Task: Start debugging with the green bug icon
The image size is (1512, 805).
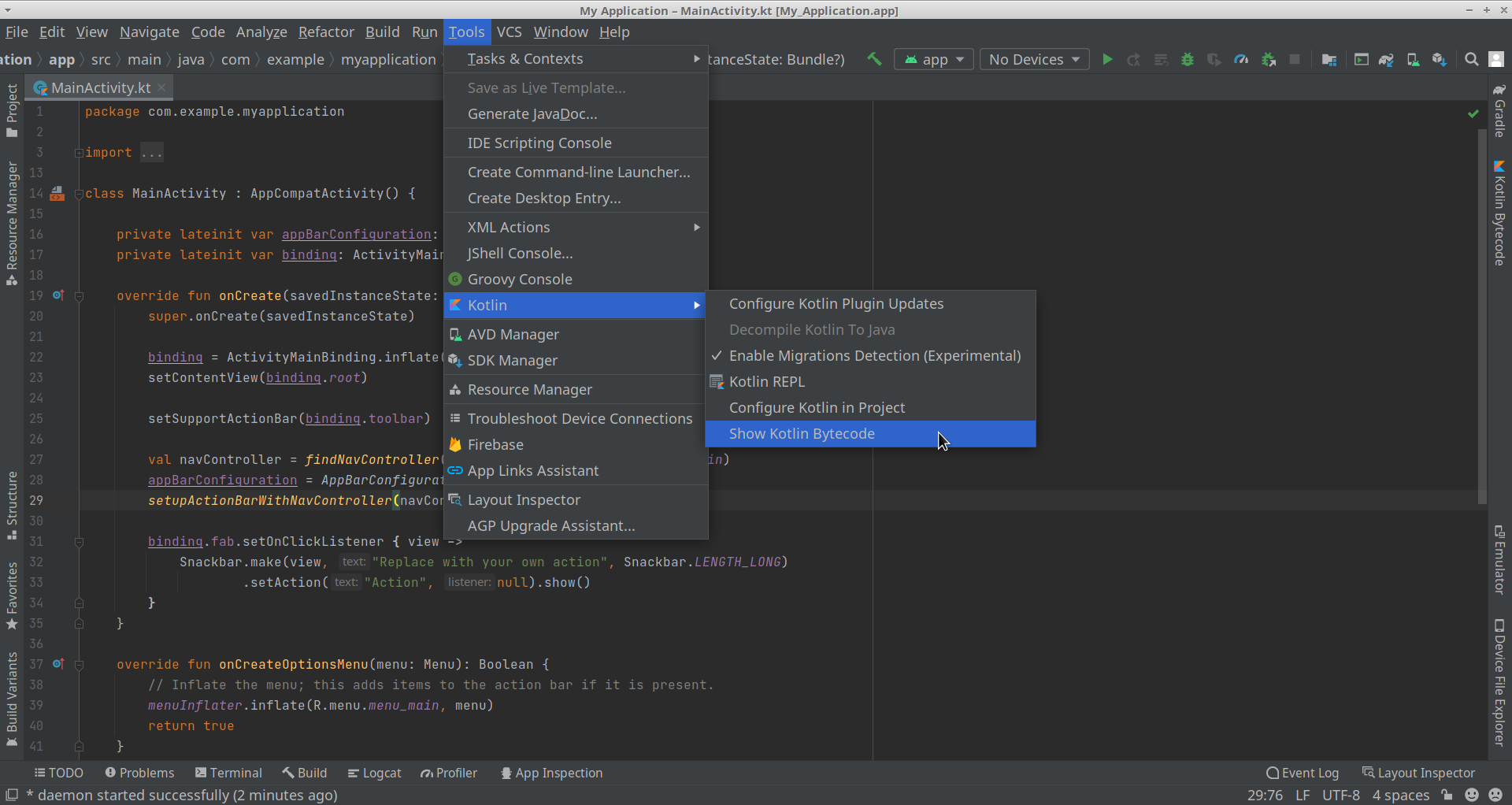Action: 1188,59
